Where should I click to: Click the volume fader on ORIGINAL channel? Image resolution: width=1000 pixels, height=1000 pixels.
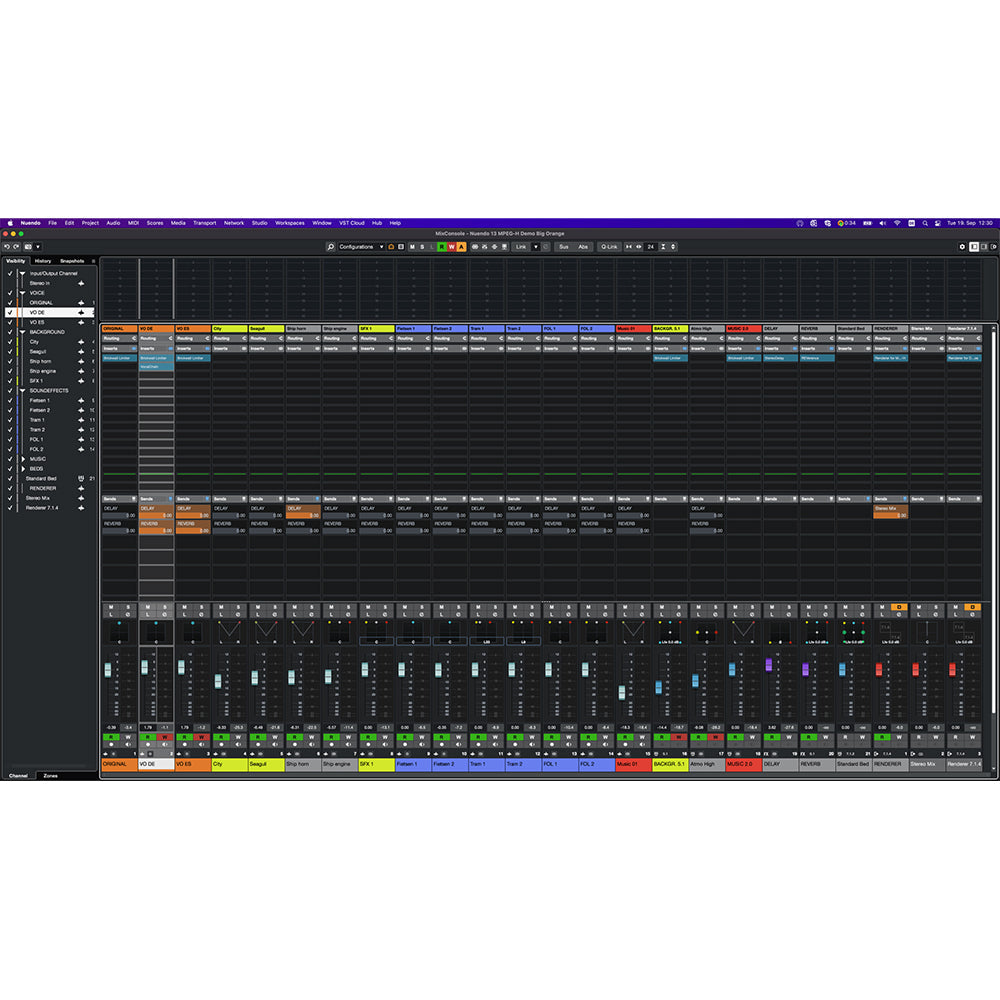(x=108, y=670)
